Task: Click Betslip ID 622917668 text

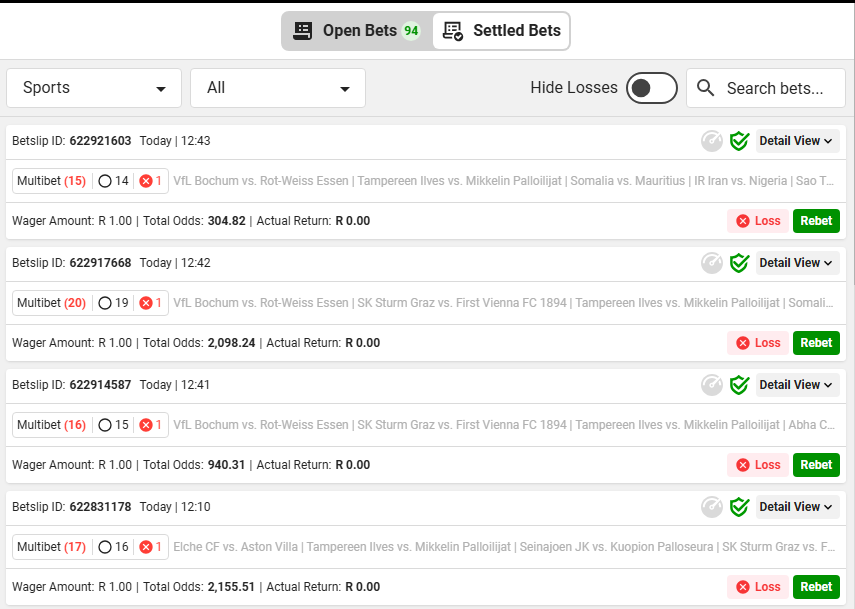Action: point(71,263)
